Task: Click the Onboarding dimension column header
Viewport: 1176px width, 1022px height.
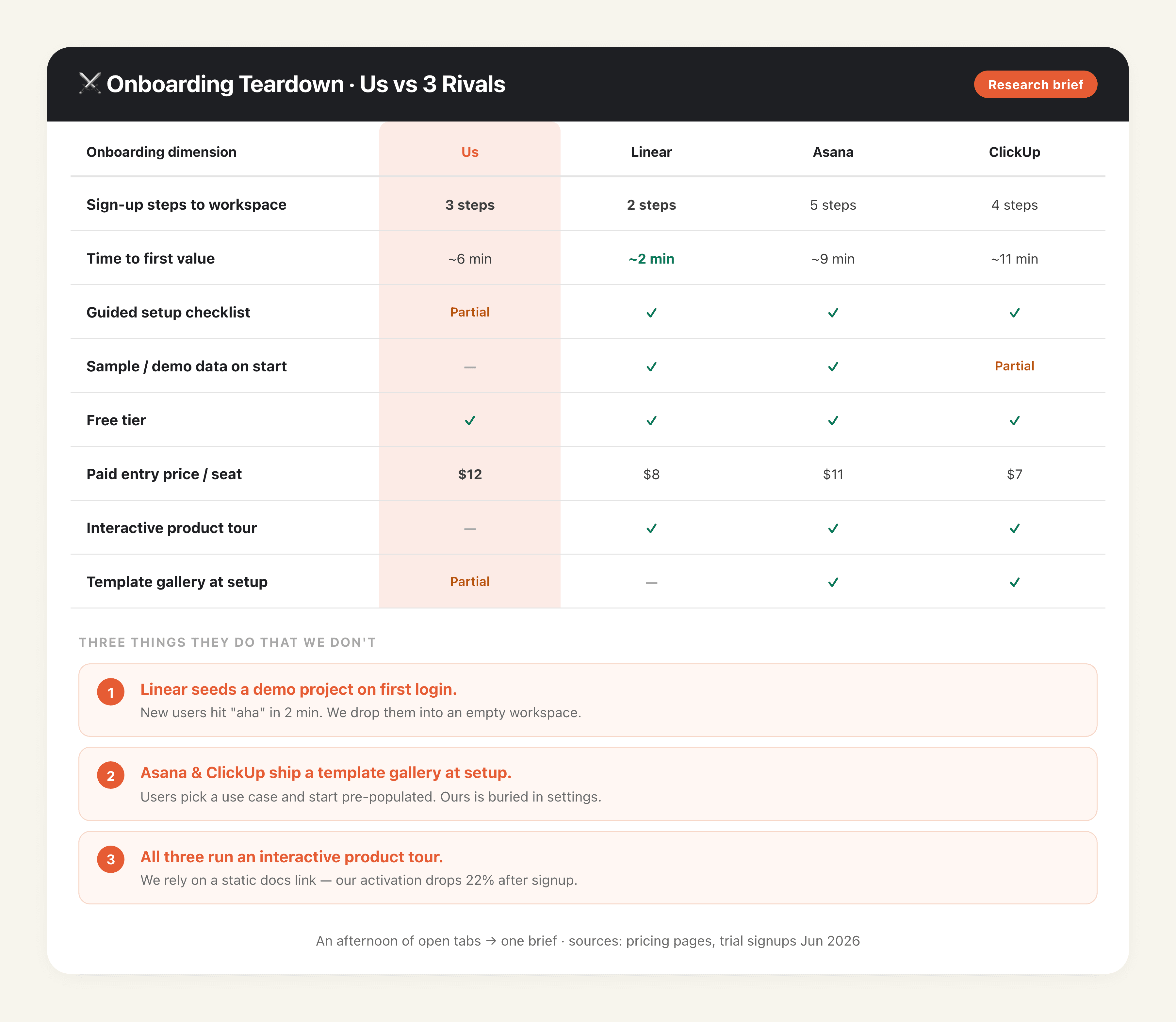Action: click(x=161, y=152)
